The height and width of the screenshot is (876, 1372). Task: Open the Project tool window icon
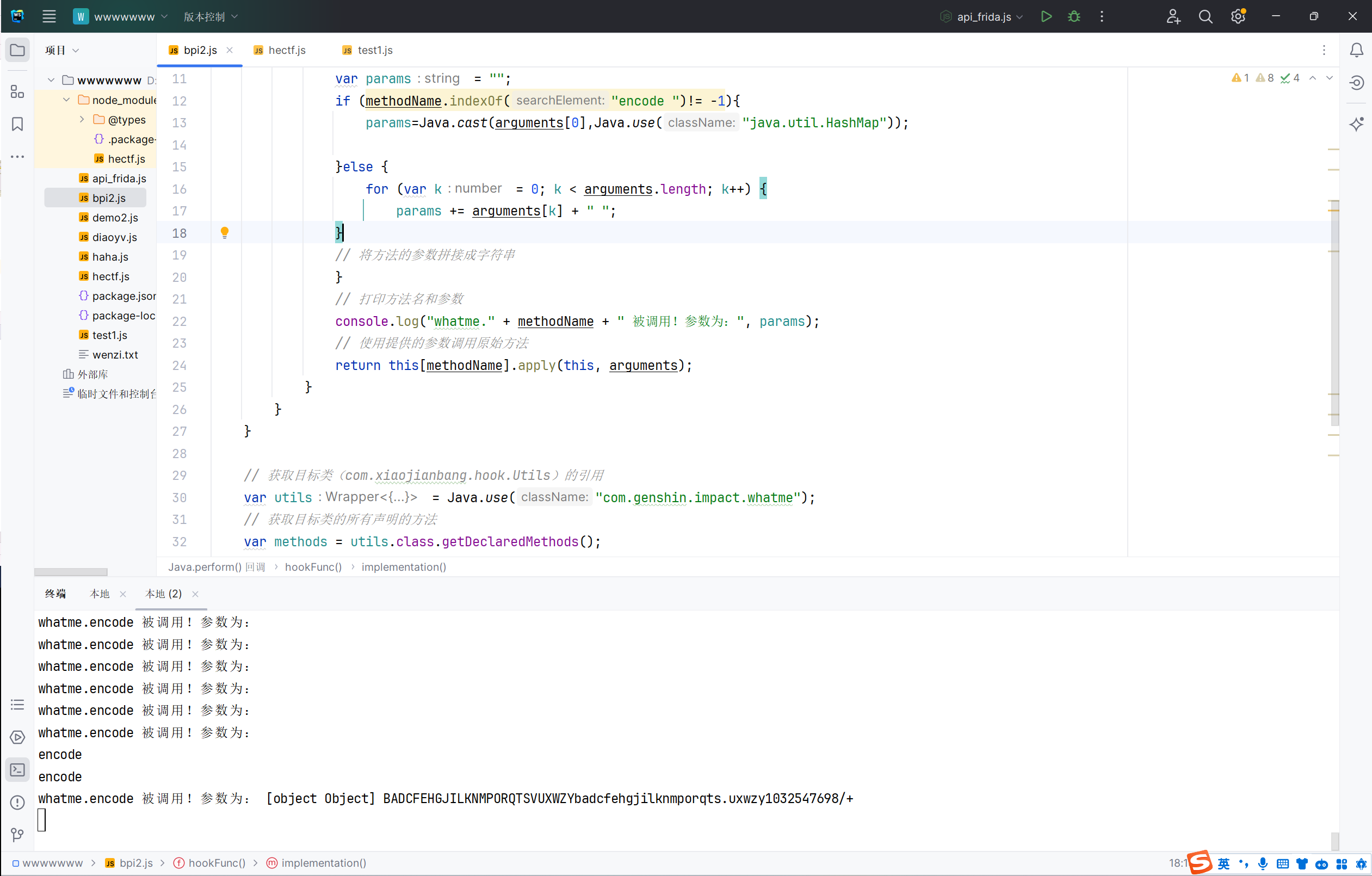(17, 50)
